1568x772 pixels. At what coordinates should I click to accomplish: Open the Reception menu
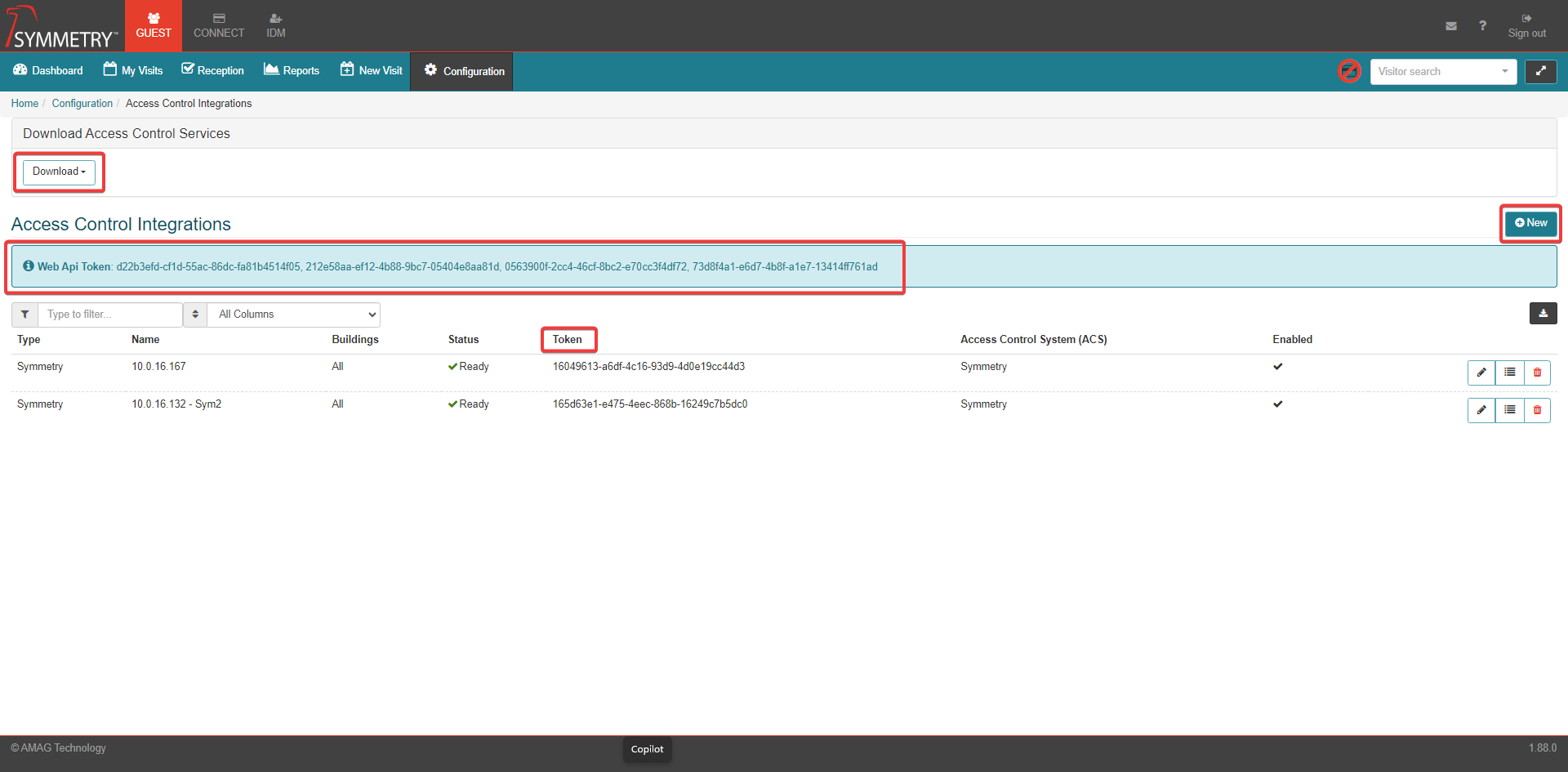(212, 70)
